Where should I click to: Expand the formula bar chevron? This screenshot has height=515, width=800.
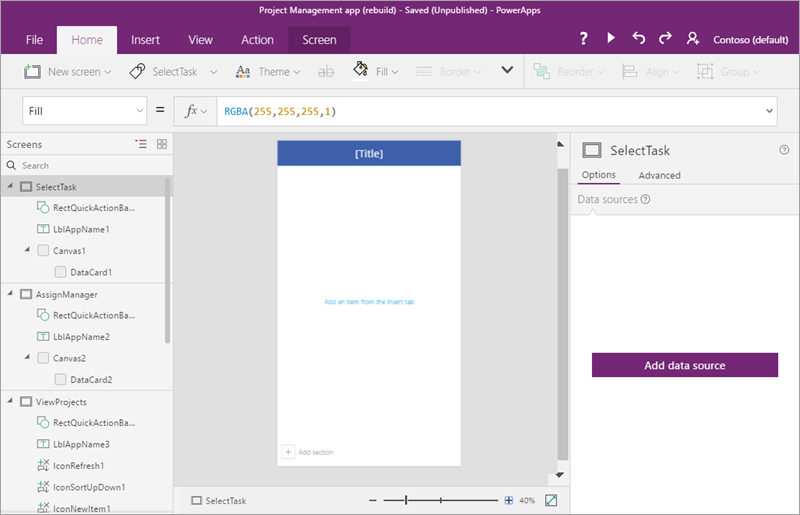tap(769, 111)
